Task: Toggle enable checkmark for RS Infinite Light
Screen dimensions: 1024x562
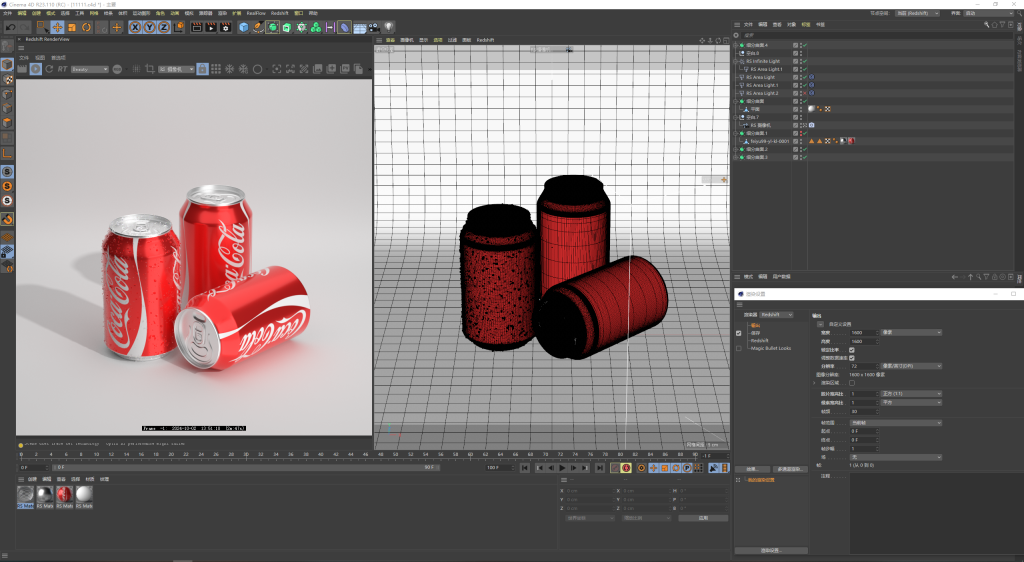Action: pos(805,61)
